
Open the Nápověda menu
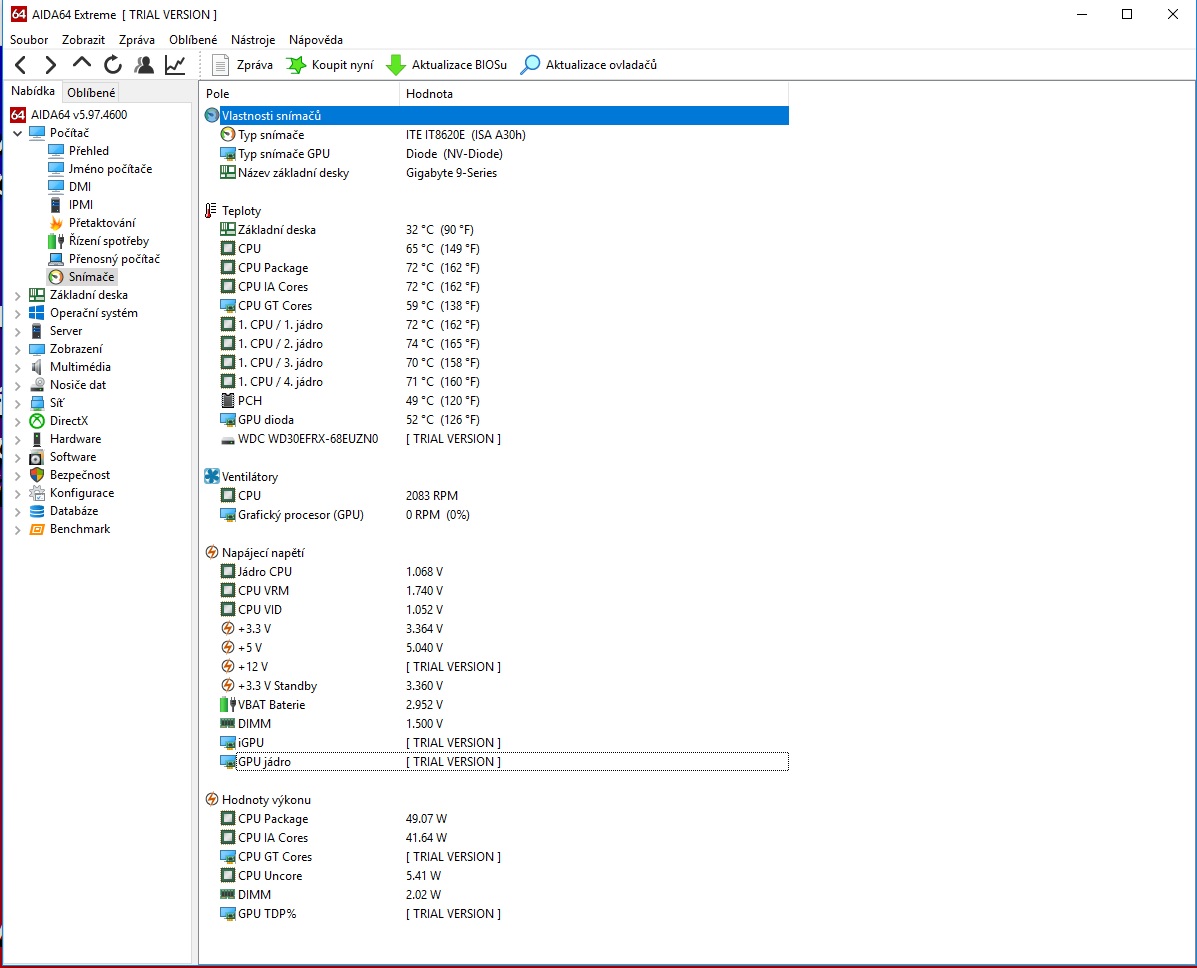[x=315, y=40]
